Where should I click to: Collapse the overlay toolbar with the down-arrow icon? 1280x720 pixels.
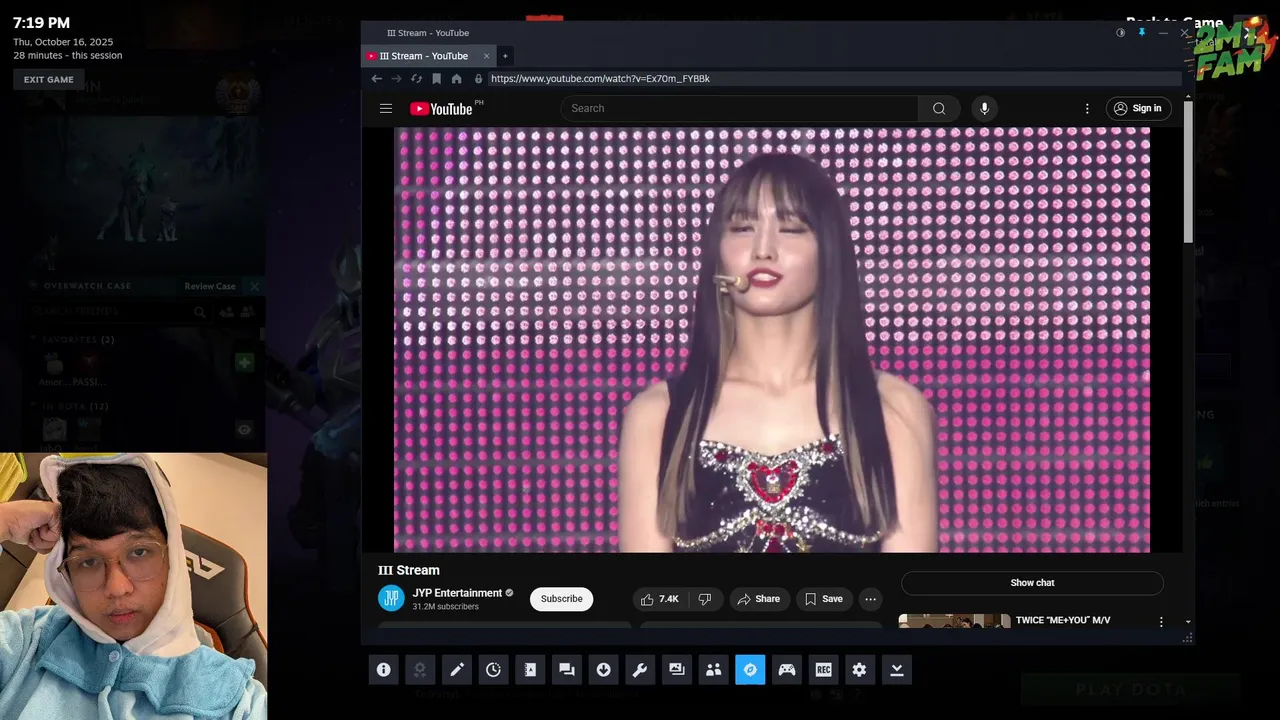pyautogui.click(x=897, y=670)
